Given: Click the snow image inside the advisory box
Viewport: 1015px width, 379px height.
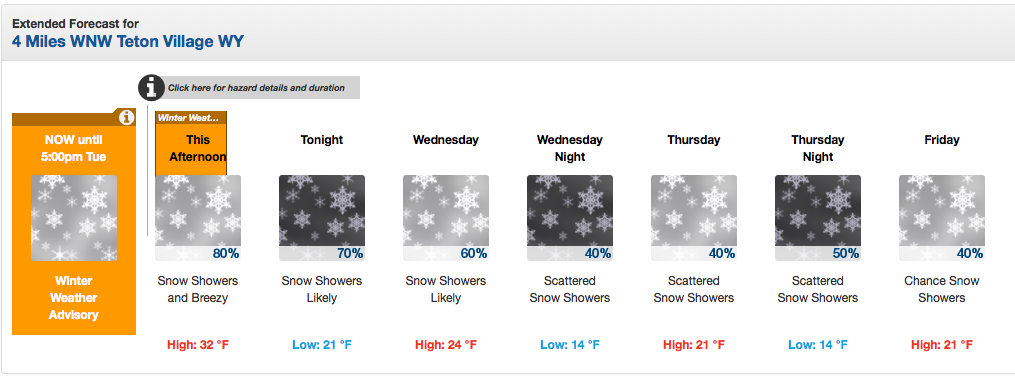Looking at the screenshot, I should [x=74, y=218].
